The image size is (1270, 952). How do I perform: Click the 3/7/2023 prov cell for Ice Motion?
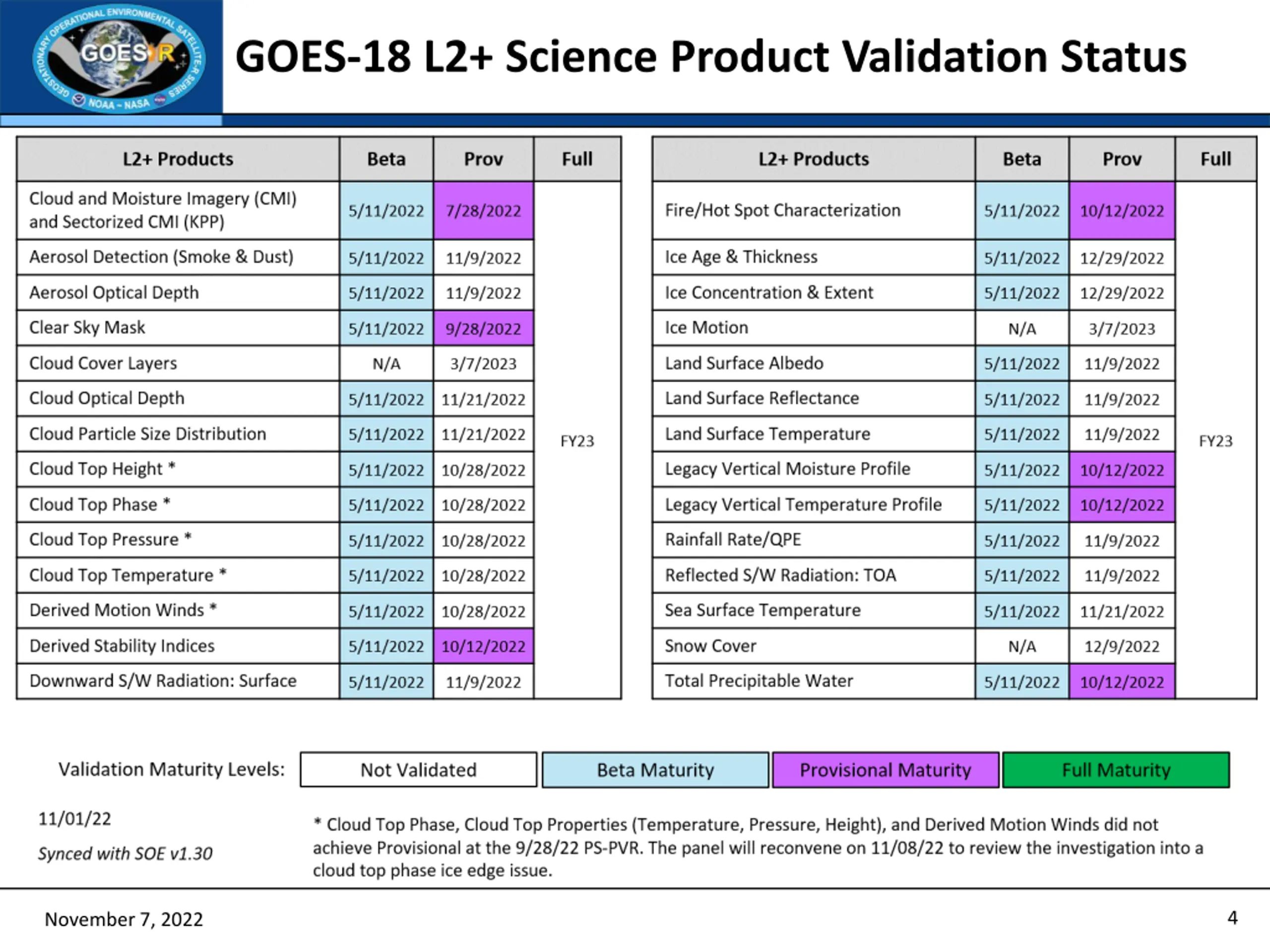(1122, 328)
